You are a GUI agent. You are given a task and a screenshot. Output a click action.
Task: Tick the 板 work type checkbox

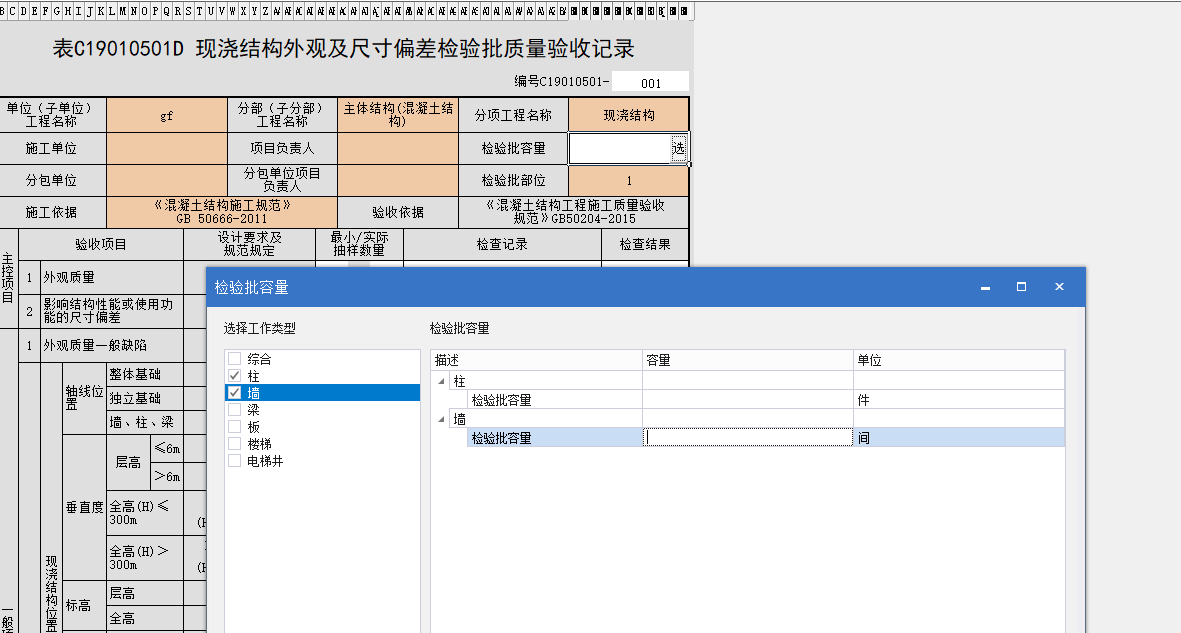[234, 427]
